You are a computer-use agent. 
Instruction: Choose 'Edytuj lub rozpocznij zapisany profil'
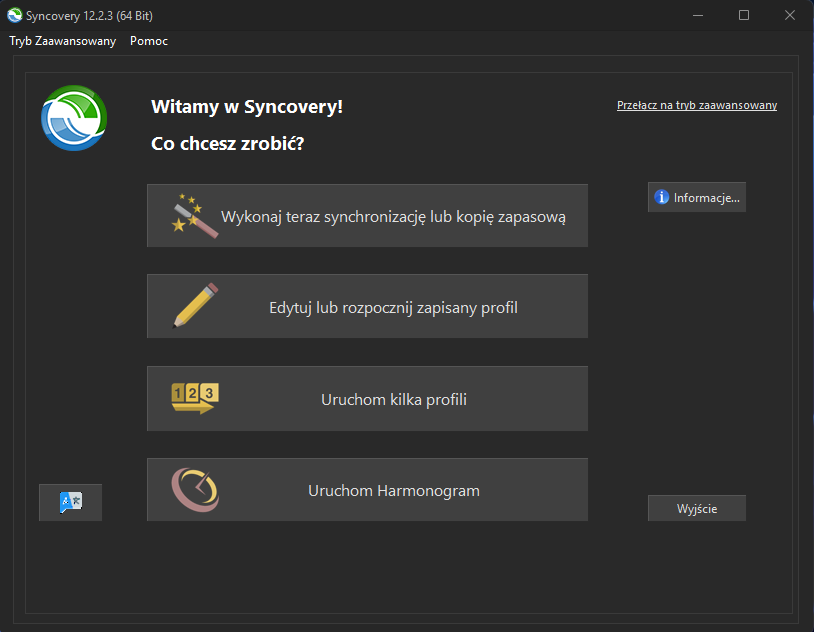point(368,306)
